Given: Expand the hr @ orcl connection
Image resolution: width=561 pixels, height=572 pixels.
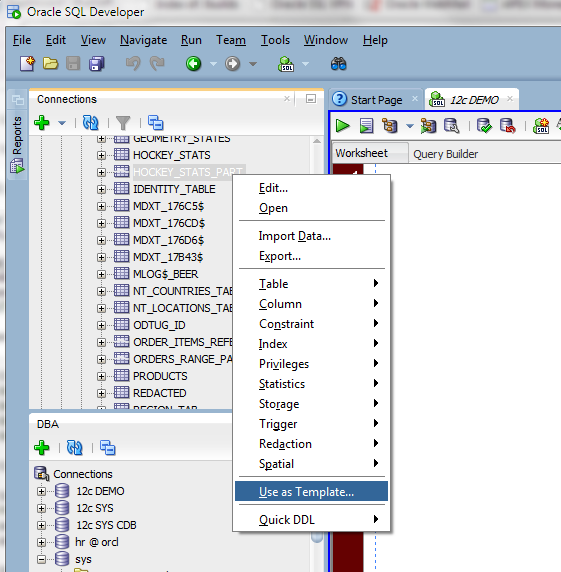Looking at the screenshot, I should click(x=41, y=542).
